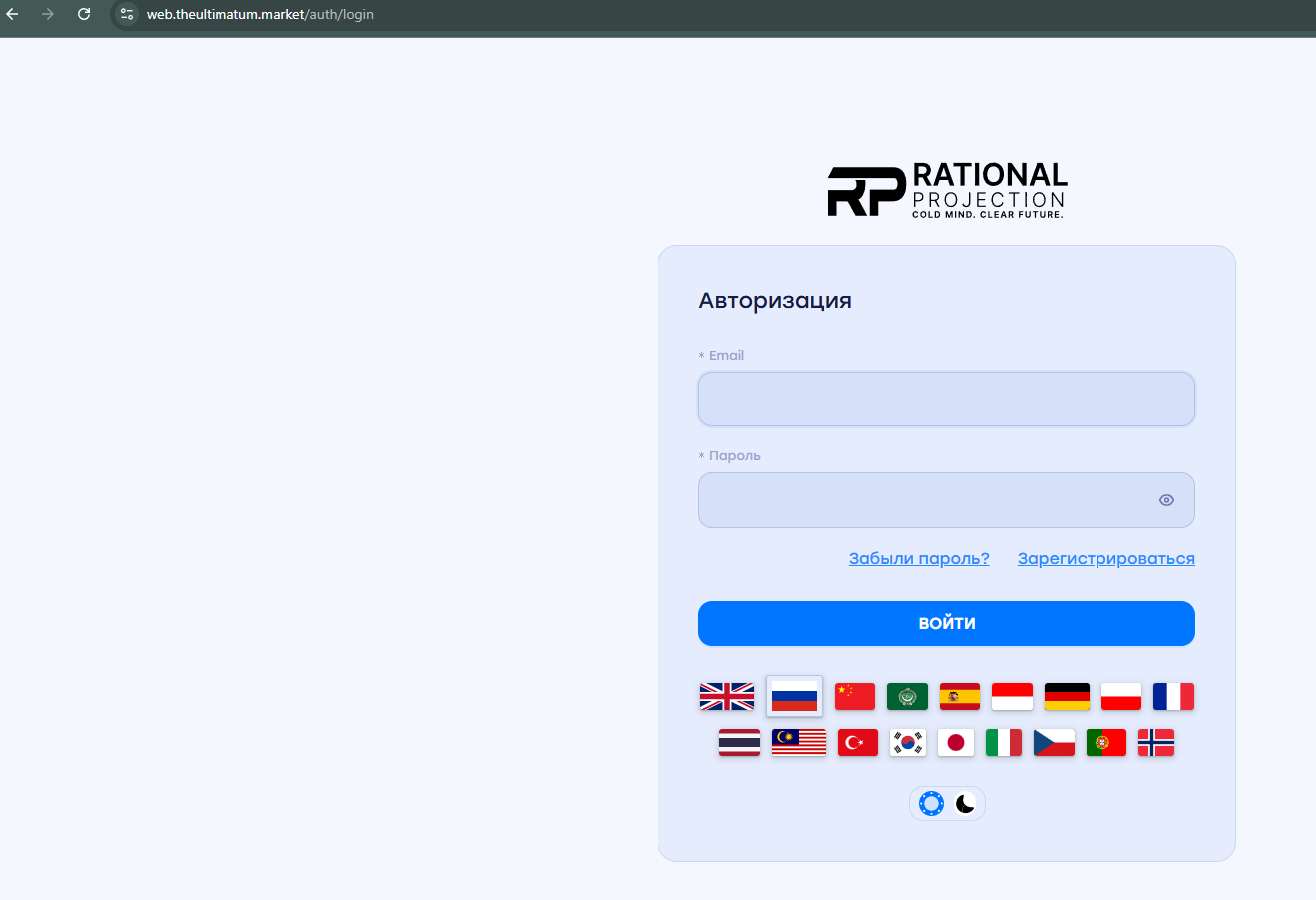Image resolution: width=1316 pixels, height=900 pixels.
Task: Select the German flag language
Action: 1067,696
